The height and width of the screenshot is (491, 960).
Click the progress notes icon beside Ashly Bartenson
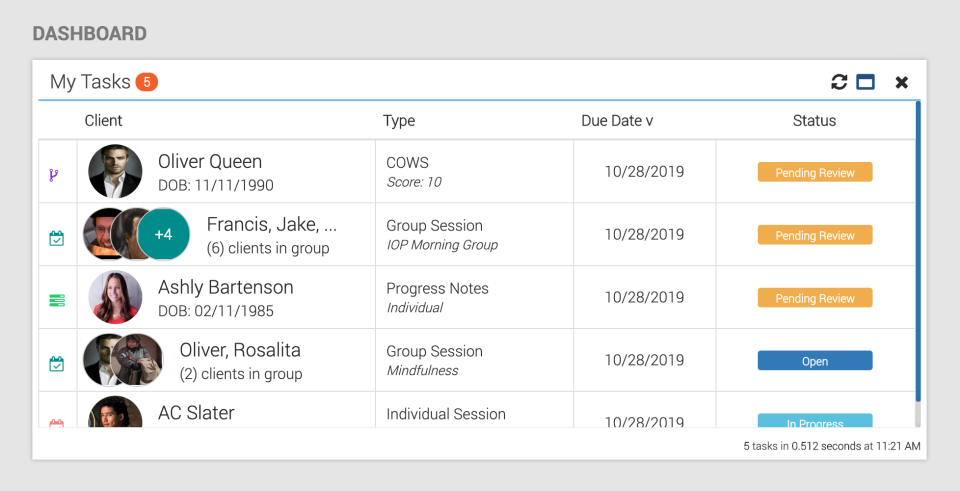[x=57, y=299]
